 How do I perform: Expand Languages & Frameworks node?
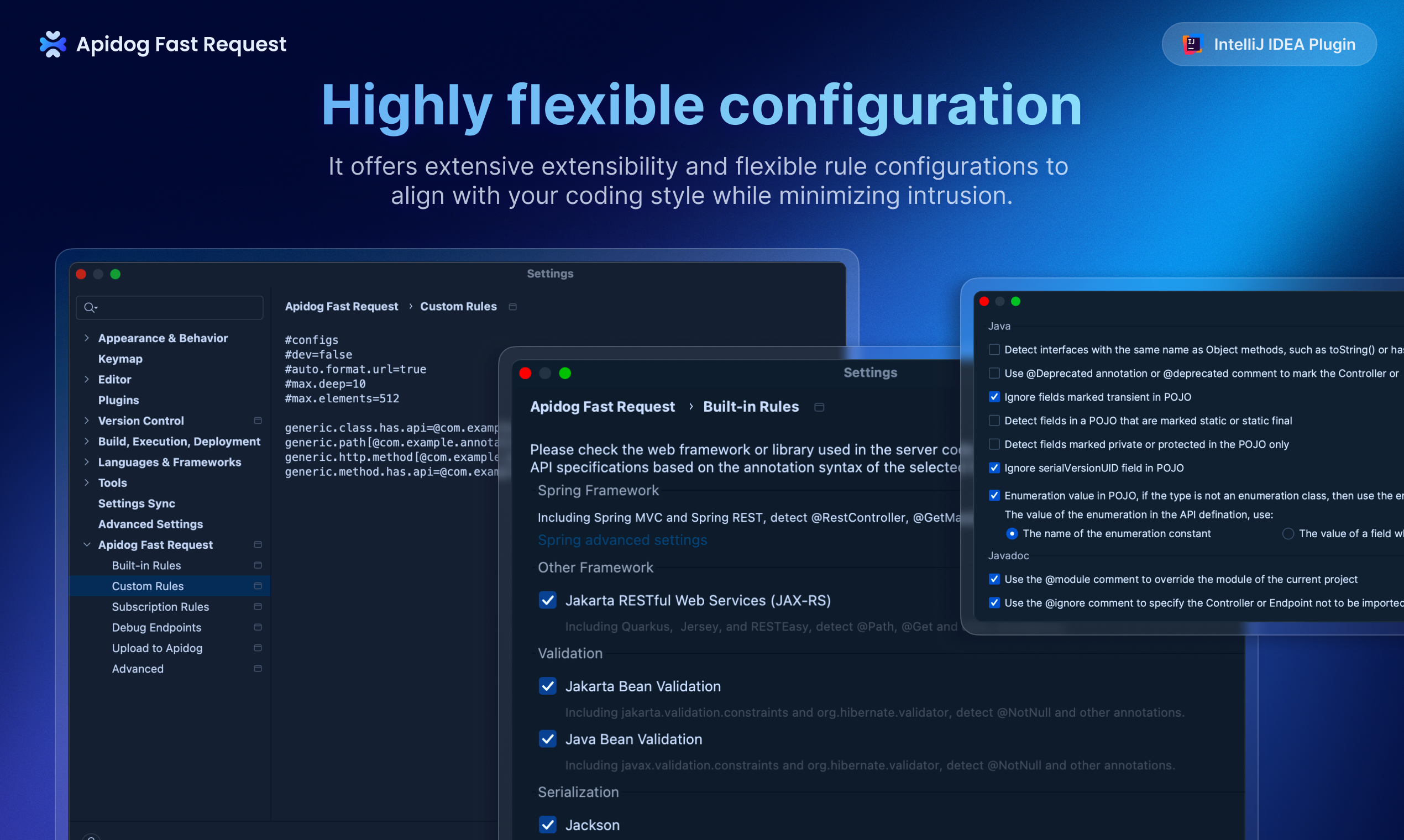point(87,462)
